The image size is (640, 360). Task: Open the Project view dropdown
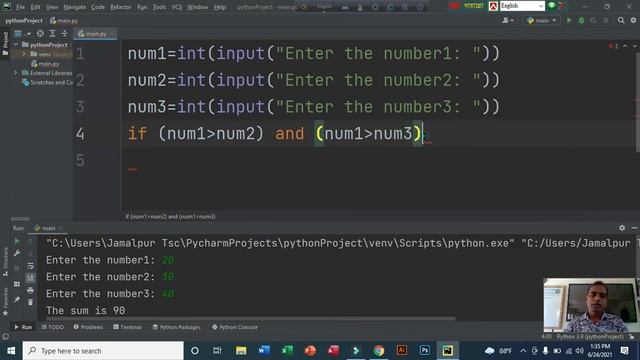(x=22, y=33)
